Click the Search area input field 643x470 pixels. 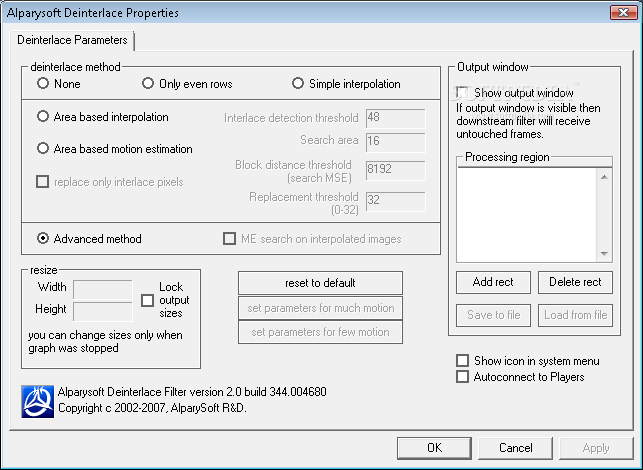click(396, 142)
